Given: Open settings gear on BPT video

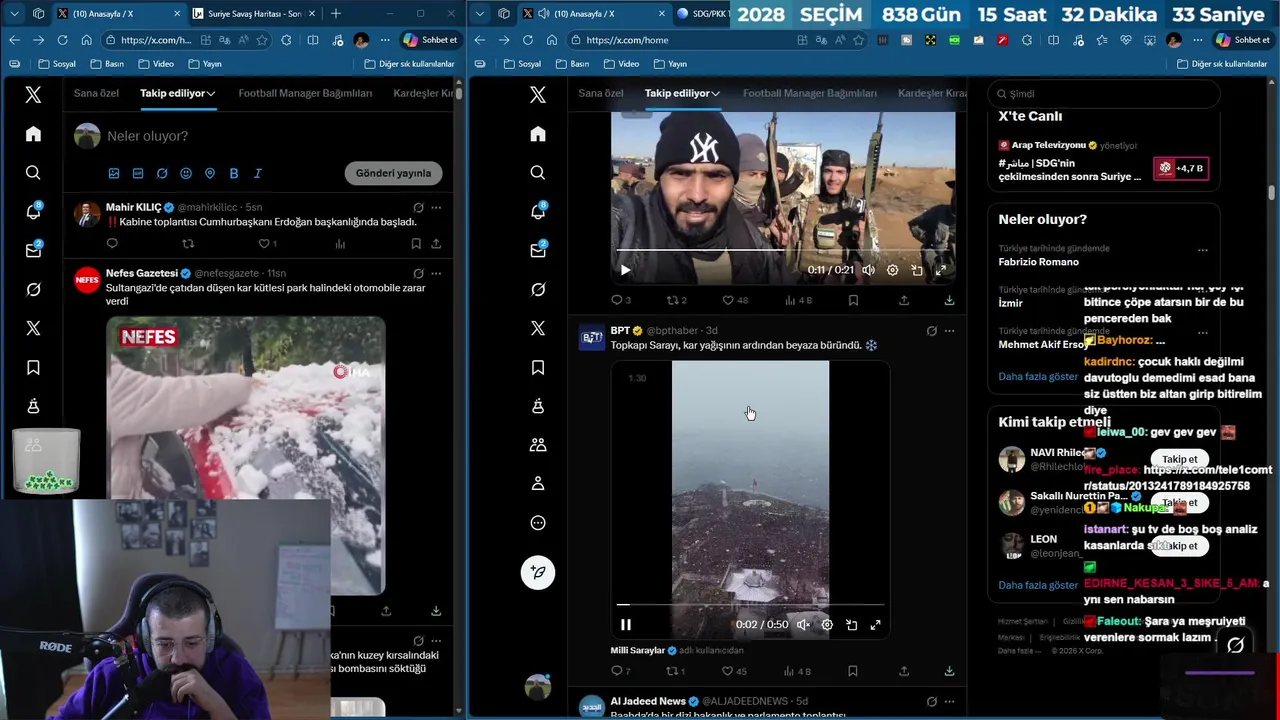Looking at the screenshot, I should click(x=827, y=625).
